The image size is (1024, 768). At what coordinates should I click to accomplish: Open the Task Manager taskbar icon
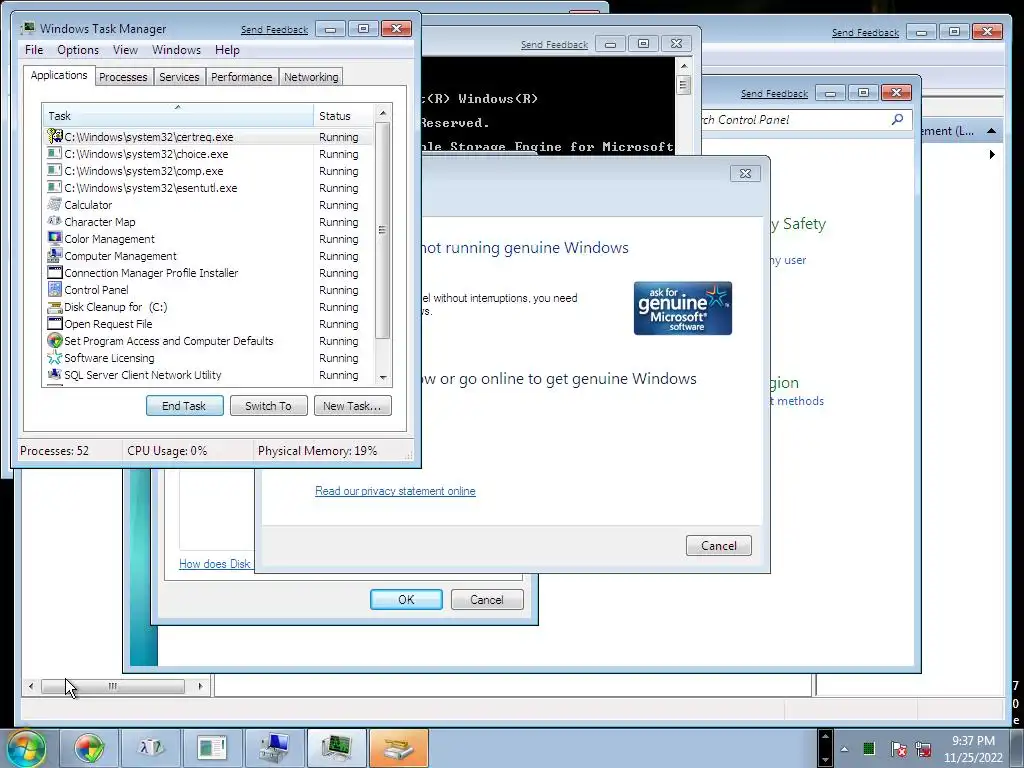(x=336, y=748)
